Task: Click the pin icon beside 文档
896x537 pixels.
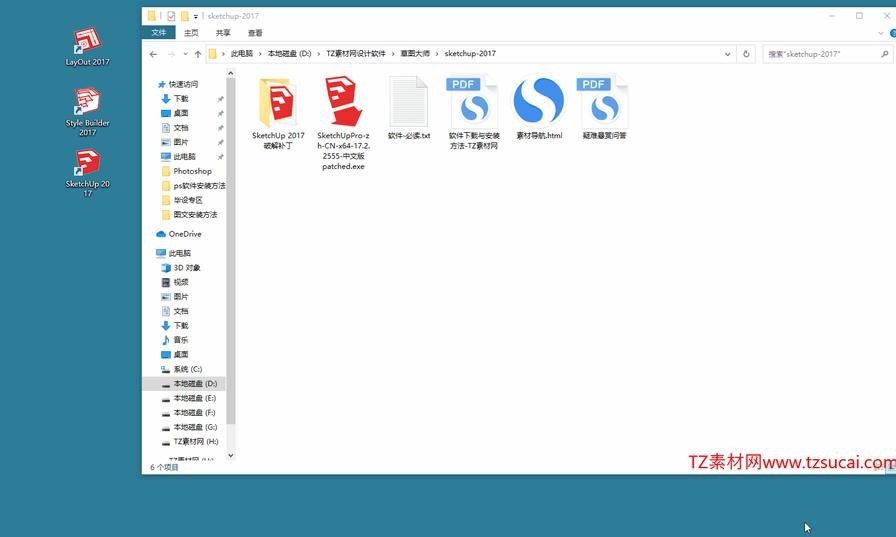Action: pos(220,129)
